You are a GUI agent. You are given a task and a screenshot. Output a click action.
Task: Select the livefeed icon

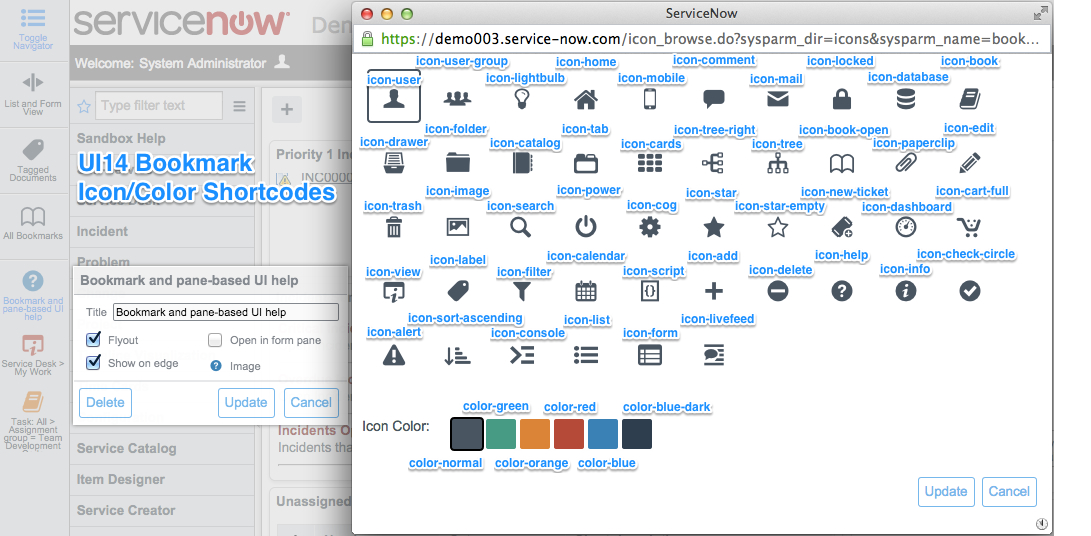point(713,354)
